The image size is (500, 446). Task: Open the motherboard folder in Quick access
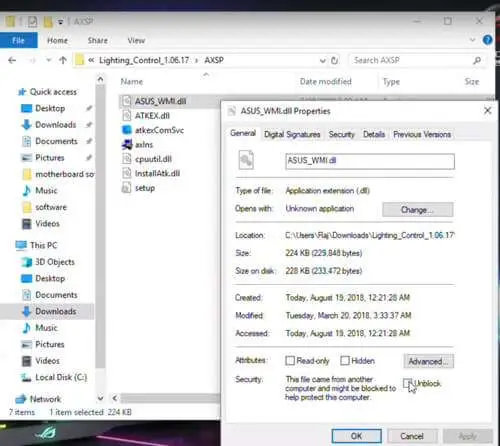pos(58,174)
